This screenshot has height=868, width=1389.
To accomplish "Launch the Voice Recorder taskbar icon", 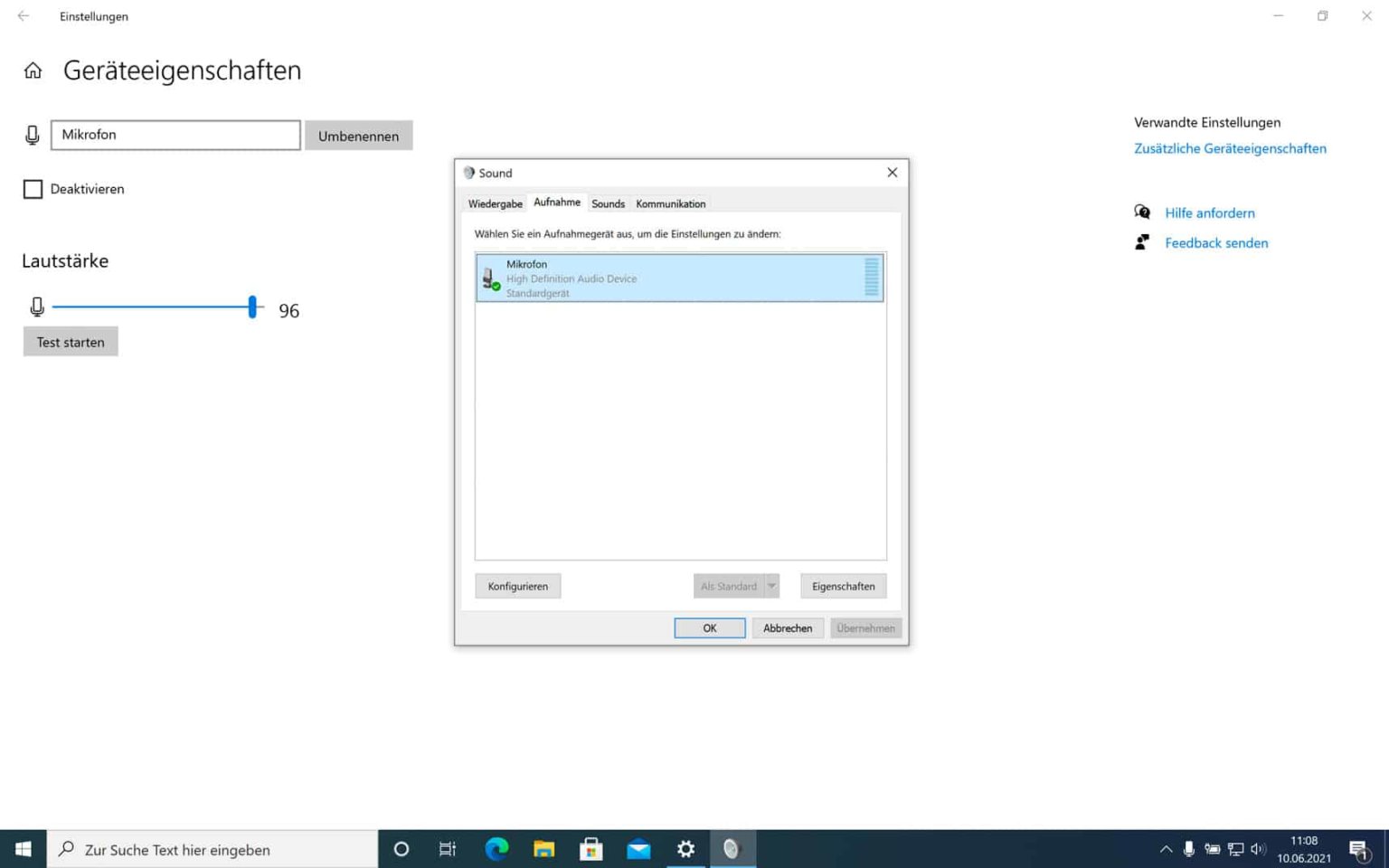I will click(732, 849).
